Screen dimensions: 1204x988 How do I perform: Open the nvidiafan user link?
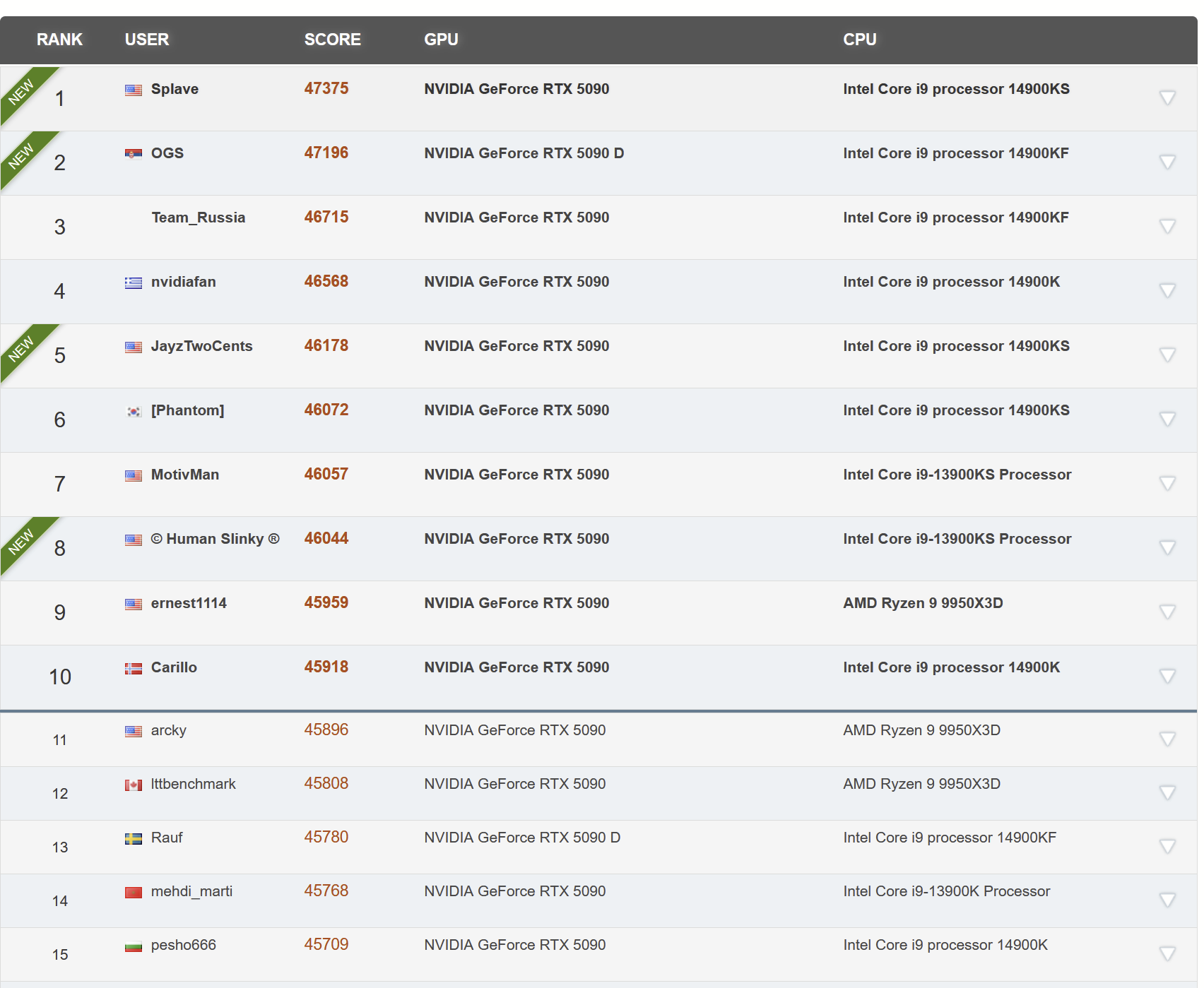(184, 282)
